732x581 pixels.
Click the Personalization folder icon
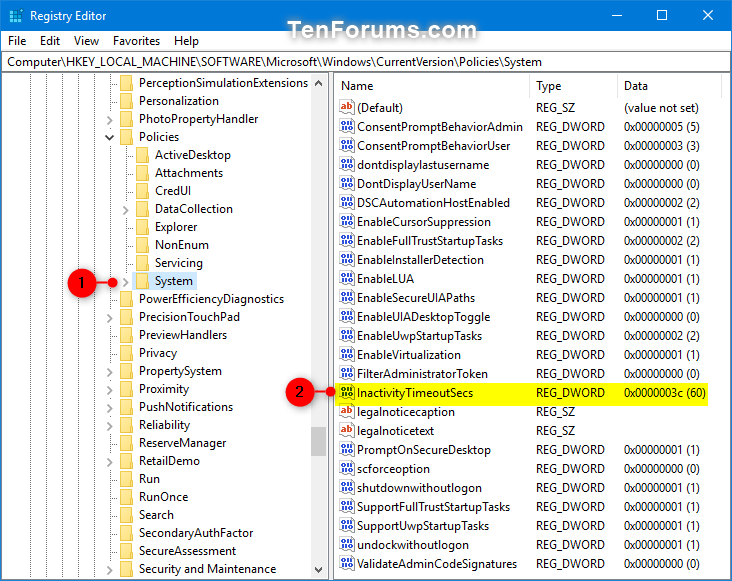pyautogui.click(x=127, y=101)
